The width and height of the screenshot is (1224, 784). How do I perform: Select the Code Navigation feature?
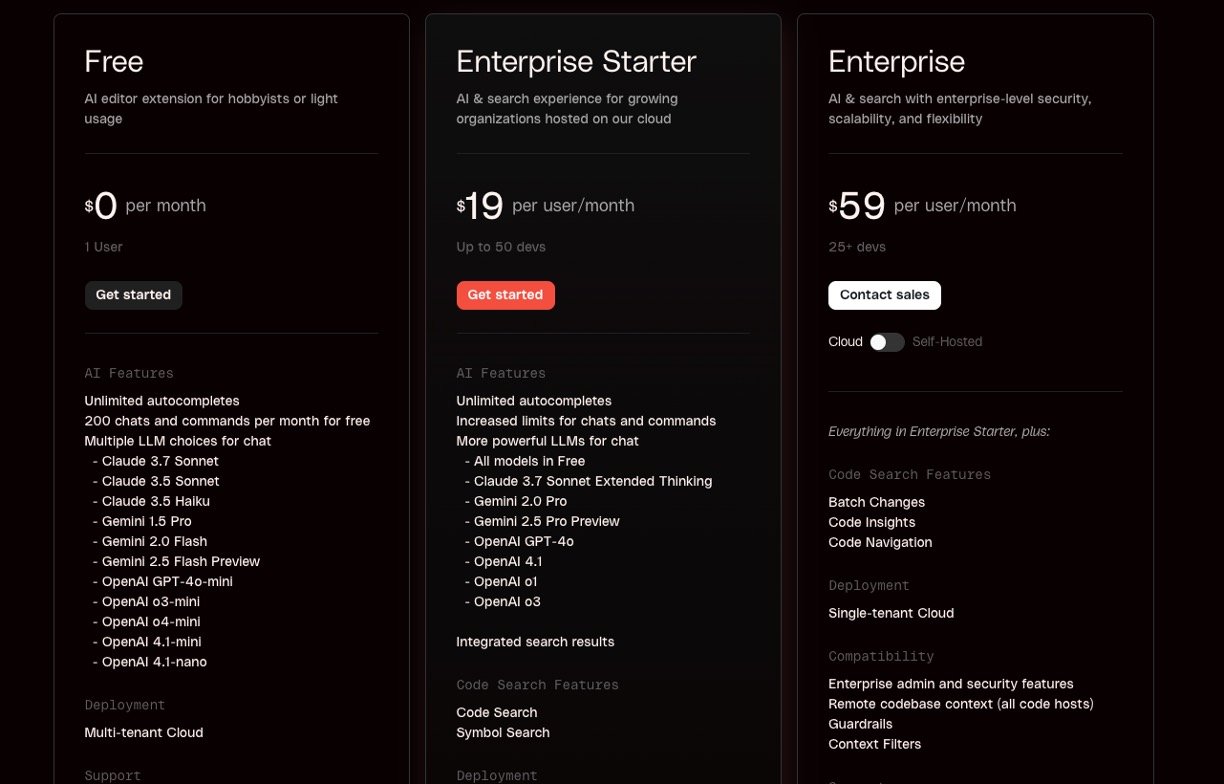880,542
